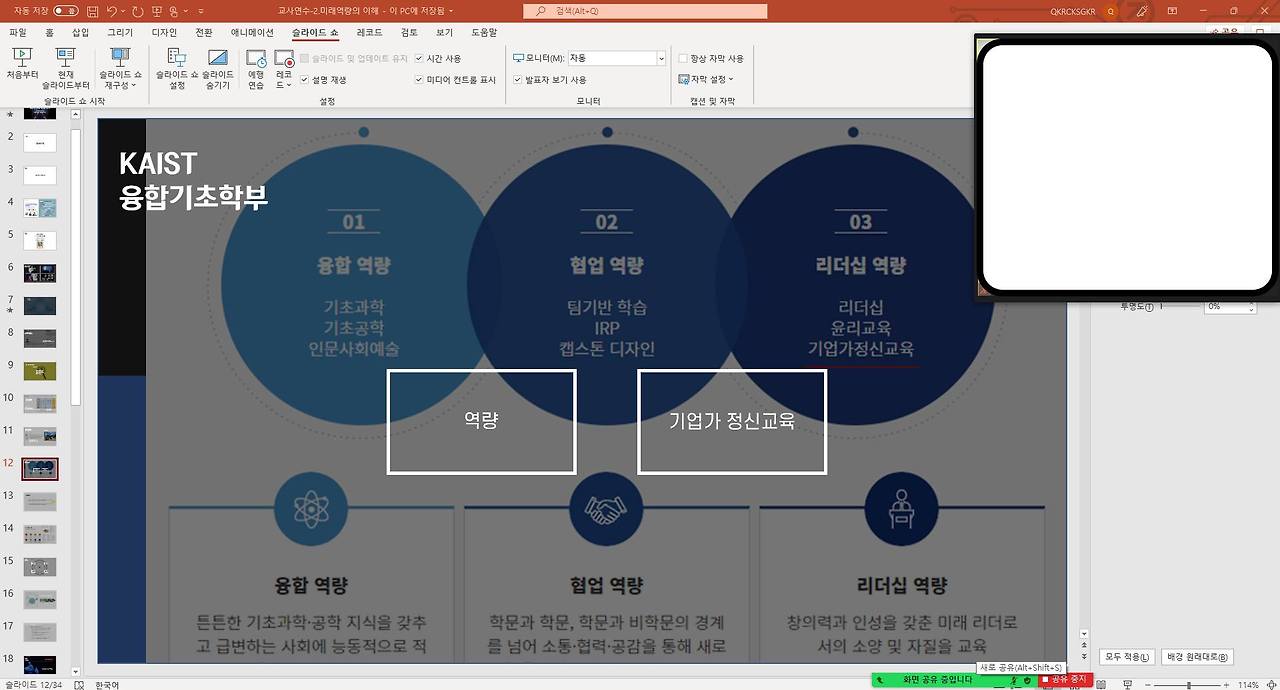This screenshot has height=690, width=1280.
Task: Click the Redo icon
Action: [138, 11]
